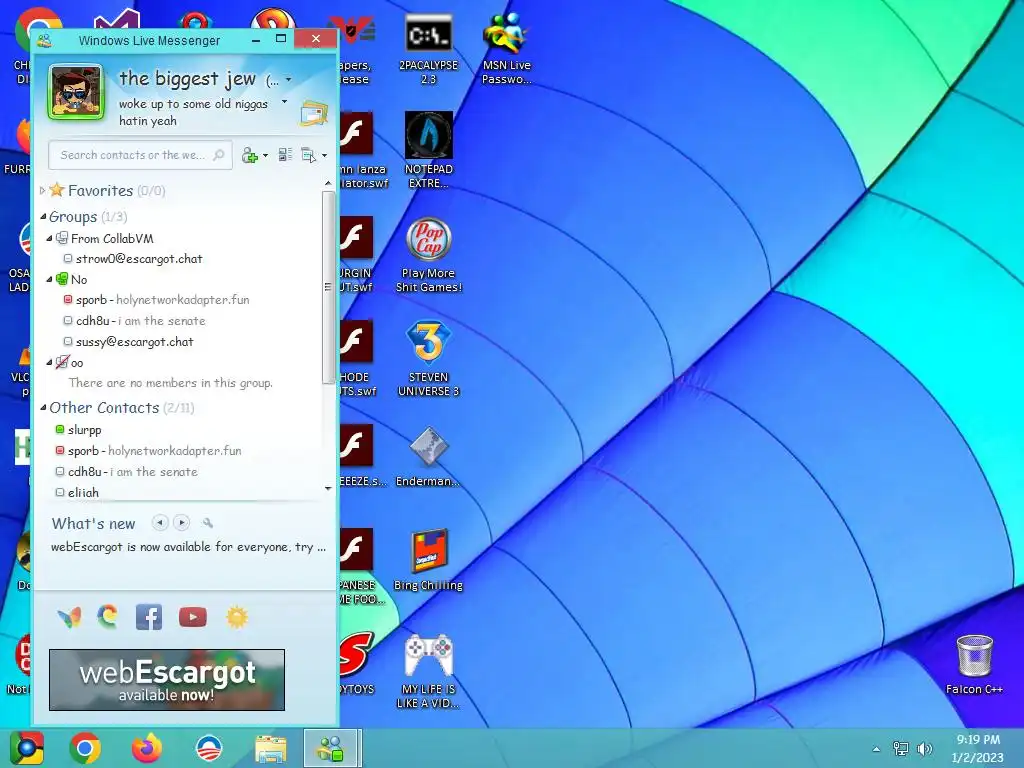Select contact sussy@escargot.chat
This screenshot has width=1024, height=768.
135,342
